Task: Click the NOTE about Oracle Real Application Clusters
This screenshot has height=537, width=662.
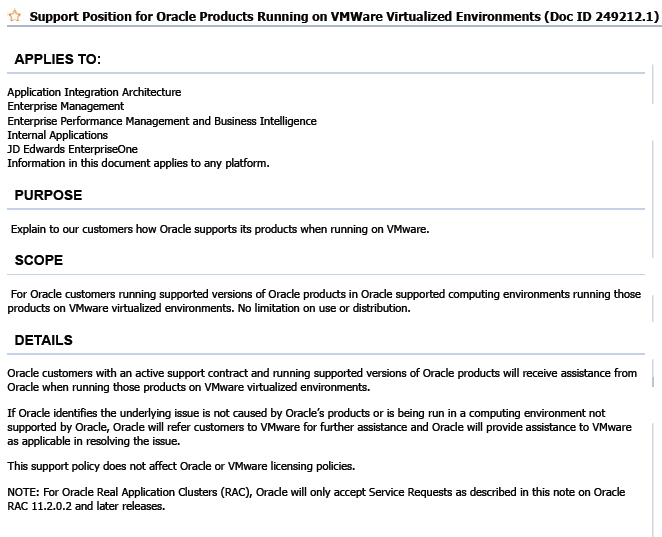Action: click(x=316, y=499)
